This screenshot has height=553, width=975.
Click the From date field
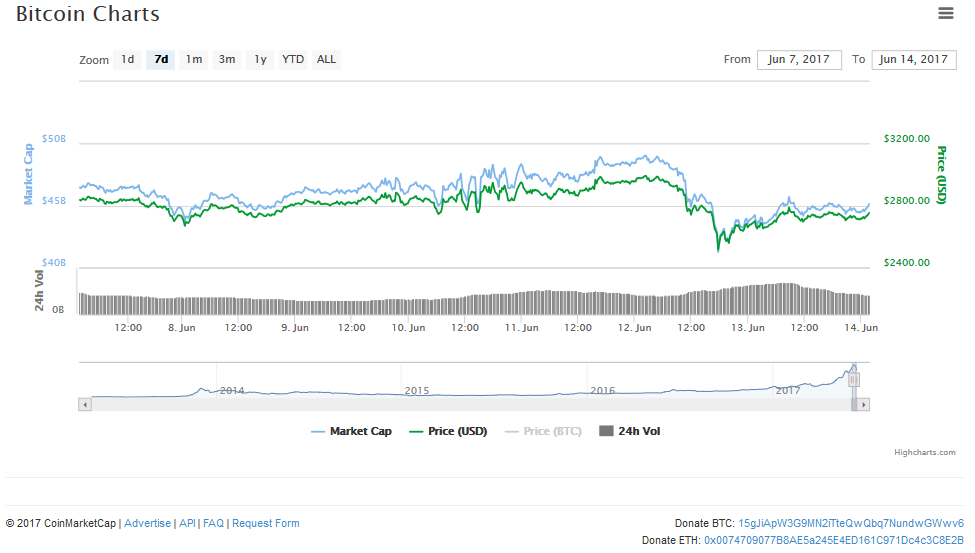coord(799,60)
